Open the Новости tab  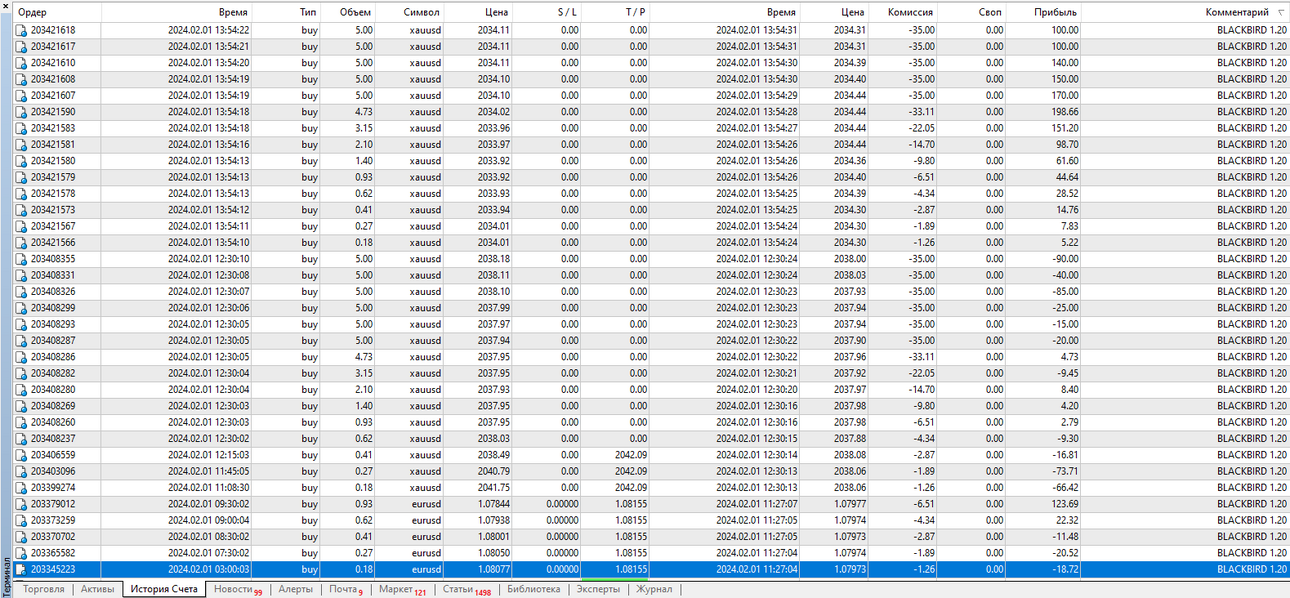(x=237, y=589)
